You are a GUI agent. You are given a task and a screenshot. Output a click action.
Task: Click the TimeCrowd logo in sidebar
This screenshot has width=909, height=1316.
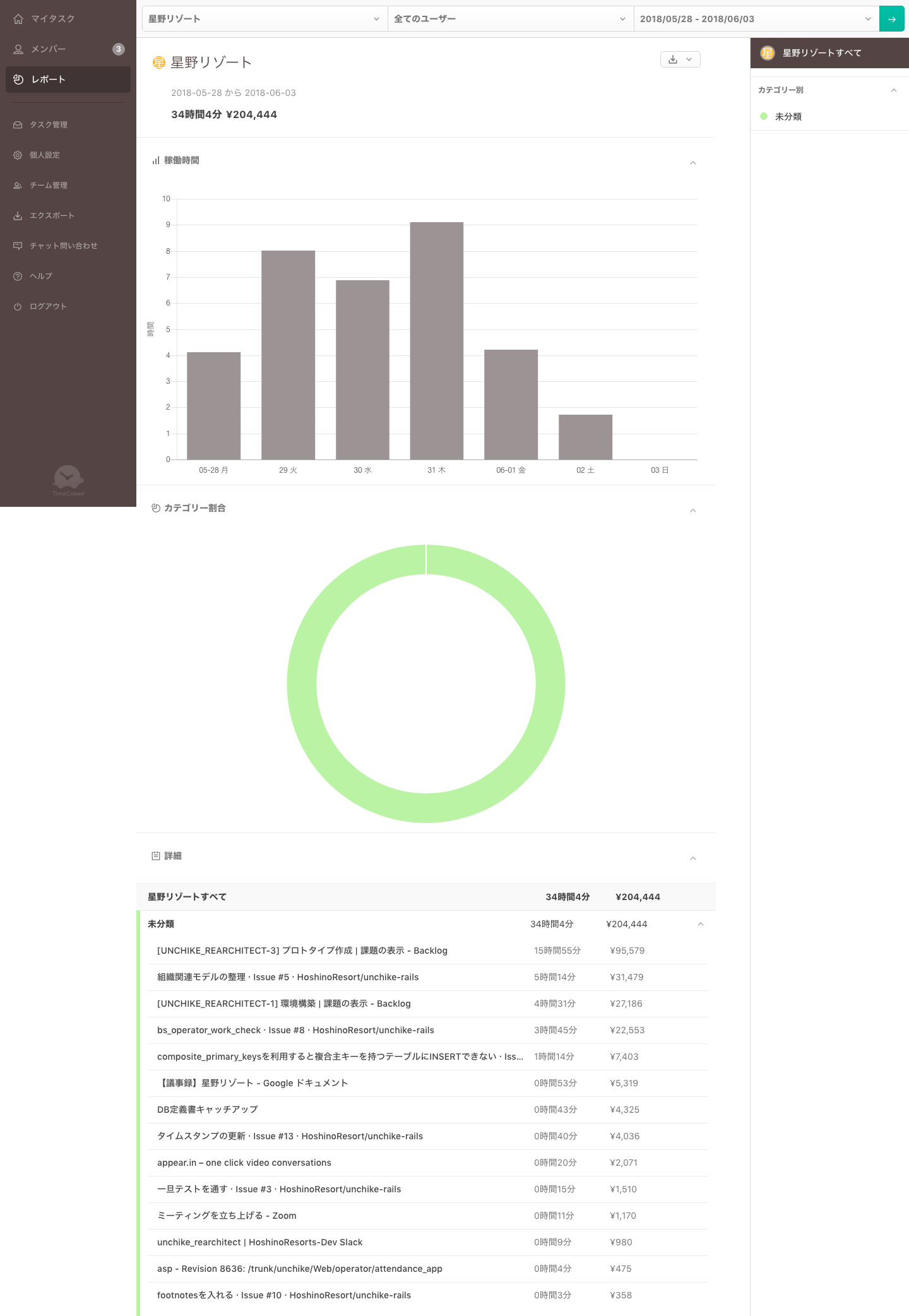(68, 481)
